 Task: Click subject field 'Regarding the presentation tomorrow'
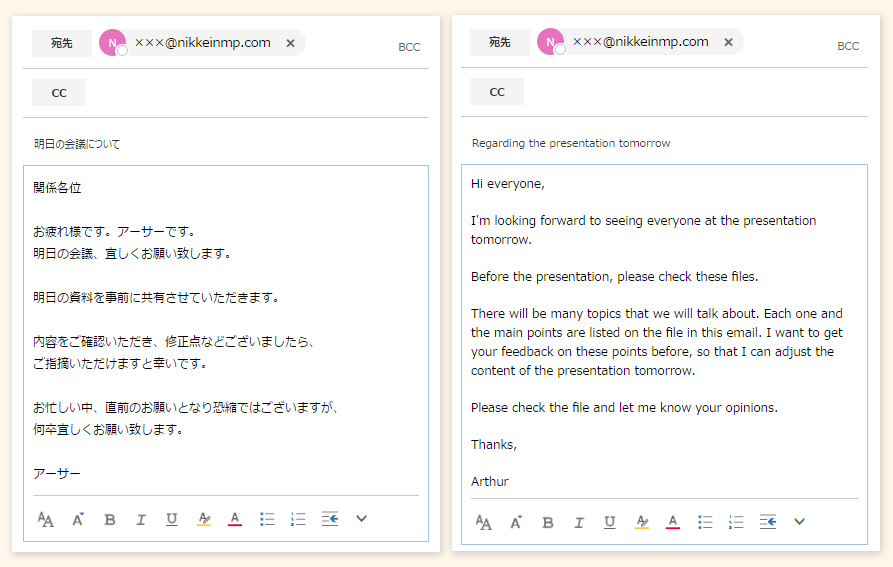coord(571,143)
